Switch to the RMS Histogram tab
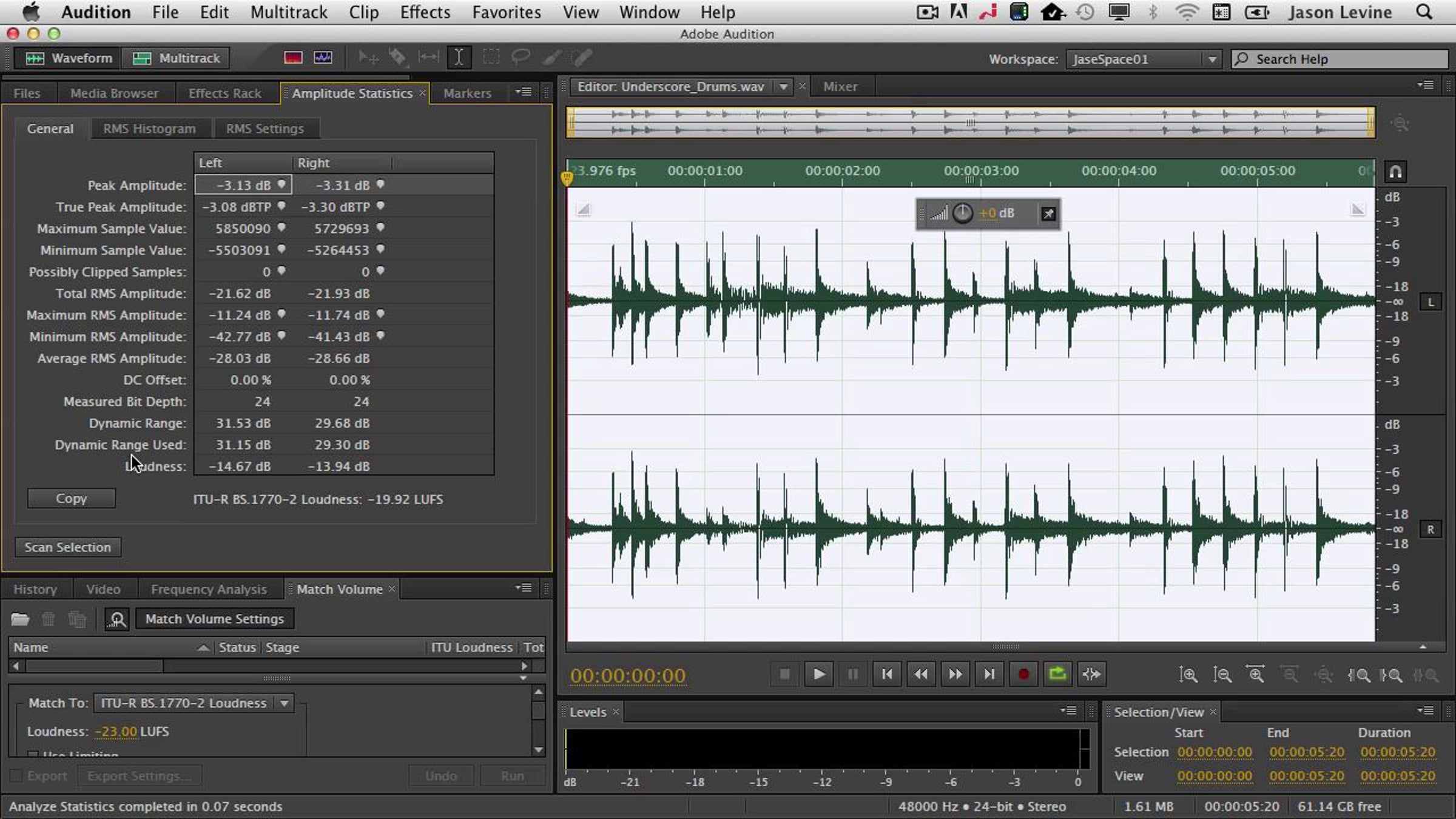The image size is (1456, 819). (x=149, y=129)
